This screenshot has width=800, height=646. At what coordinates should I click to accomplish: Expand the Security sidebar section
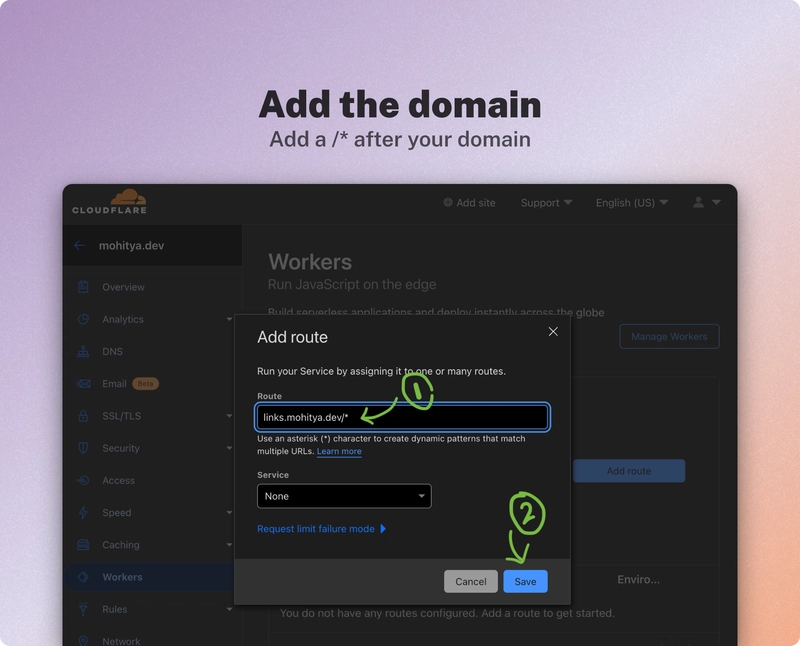pyautogui.click(x=229, y=448)
